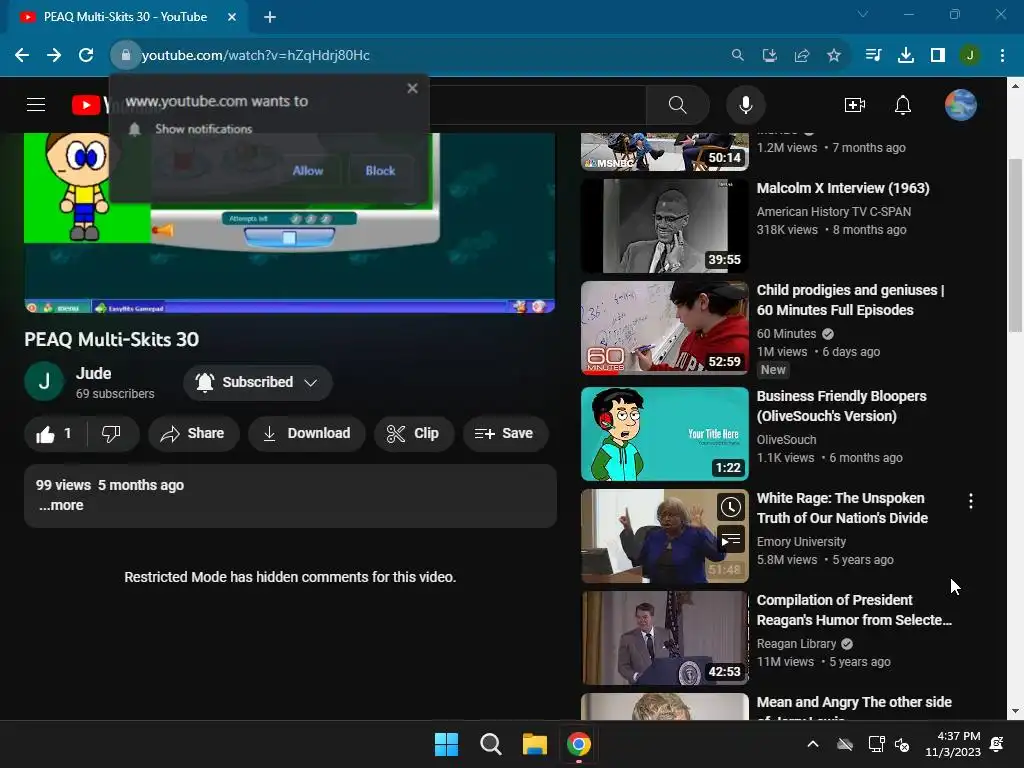Click the install app icon in address bar
This screenshot has width=1024, height=768.
pyautogui.click(x=769, y=56)
